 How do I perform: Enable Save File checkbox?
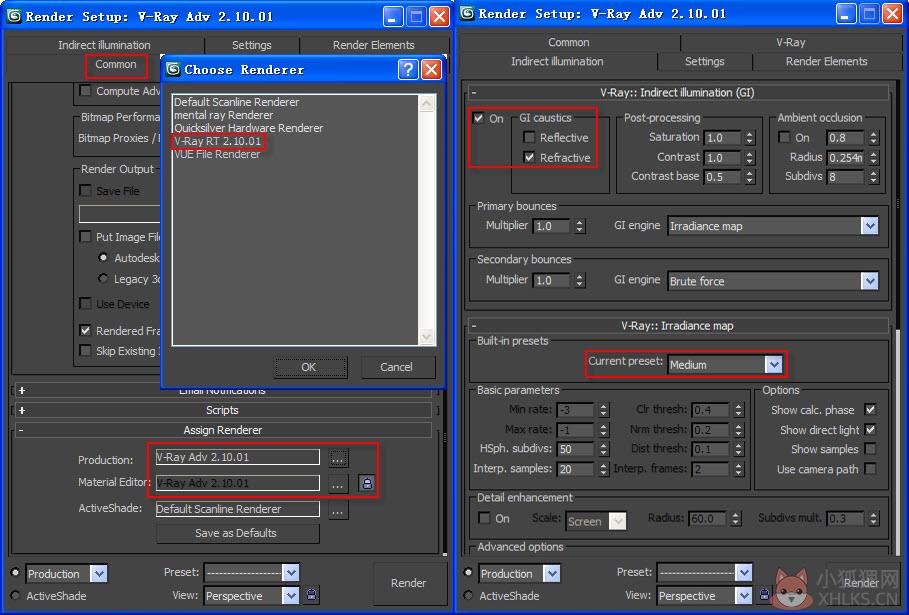[x=85, y=191]
